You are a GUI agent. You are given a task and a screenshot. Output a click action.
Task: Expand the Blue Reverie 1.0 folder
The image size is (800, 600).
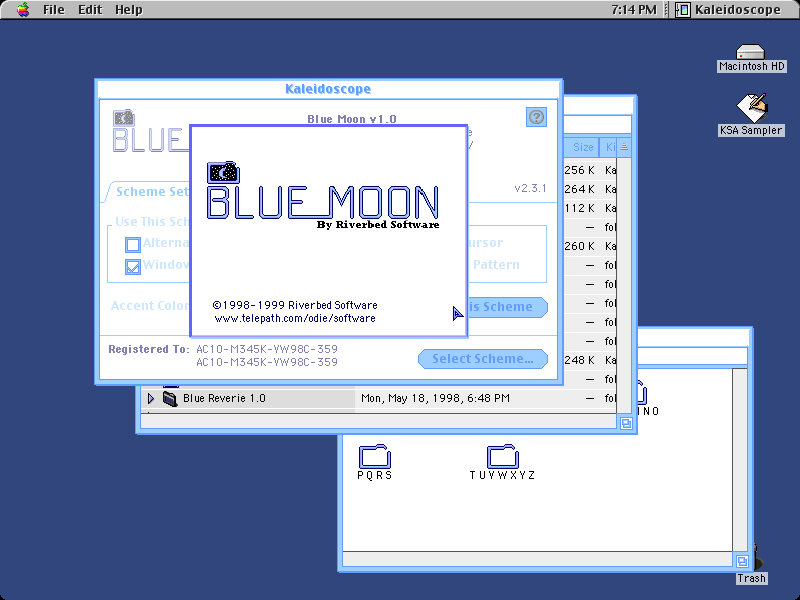tap(151, 398)
